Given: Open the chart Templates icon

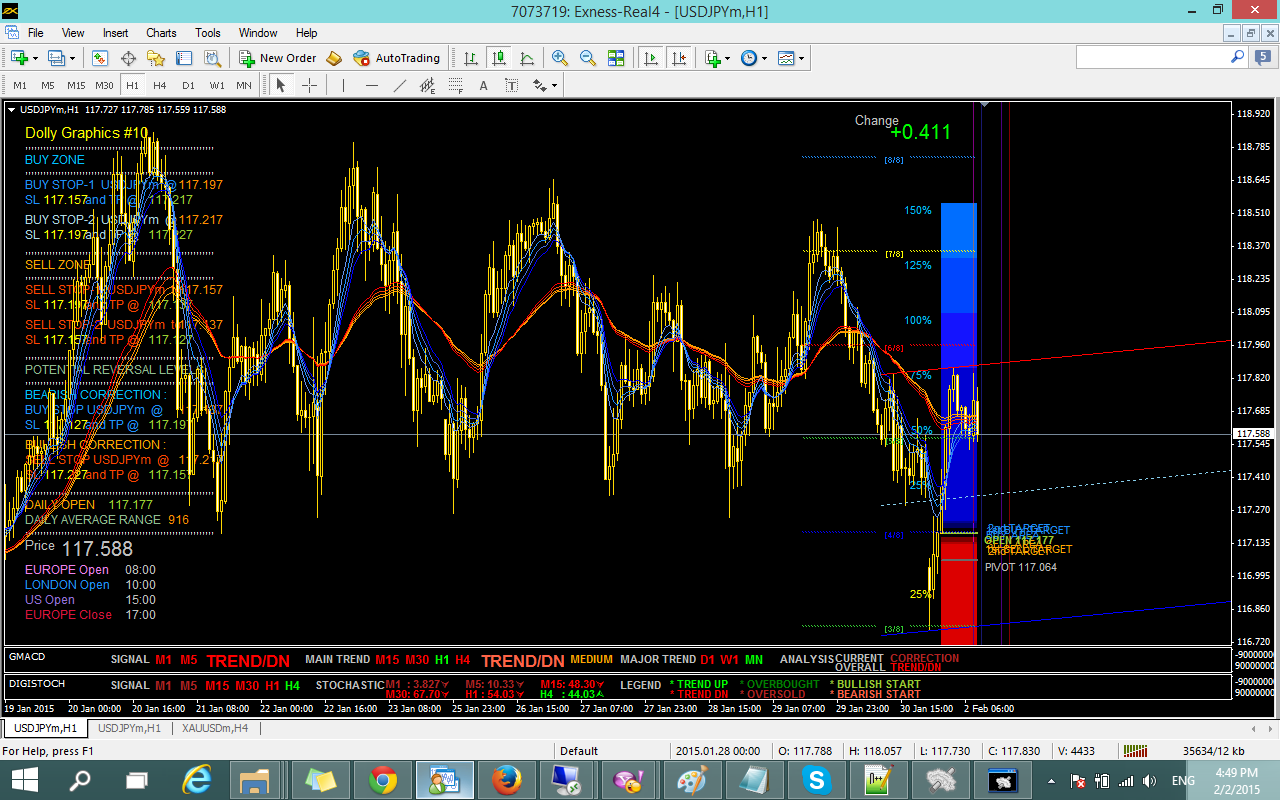Looking at the screenshot, I should (787, 58).
